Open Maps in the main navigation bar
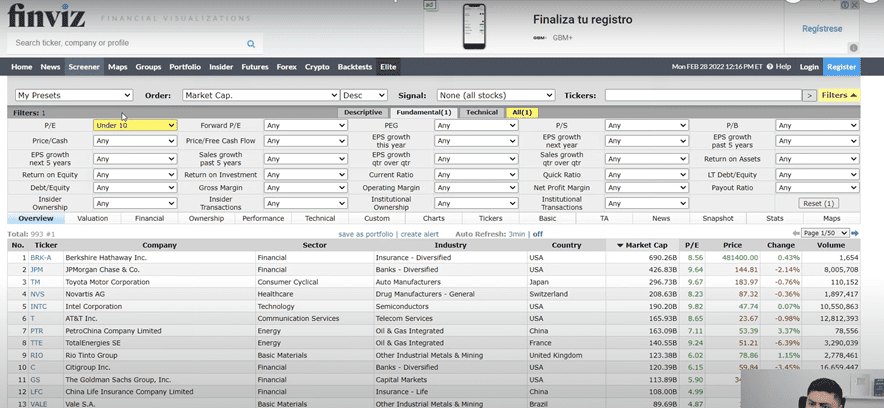 [x=117, y=67]
